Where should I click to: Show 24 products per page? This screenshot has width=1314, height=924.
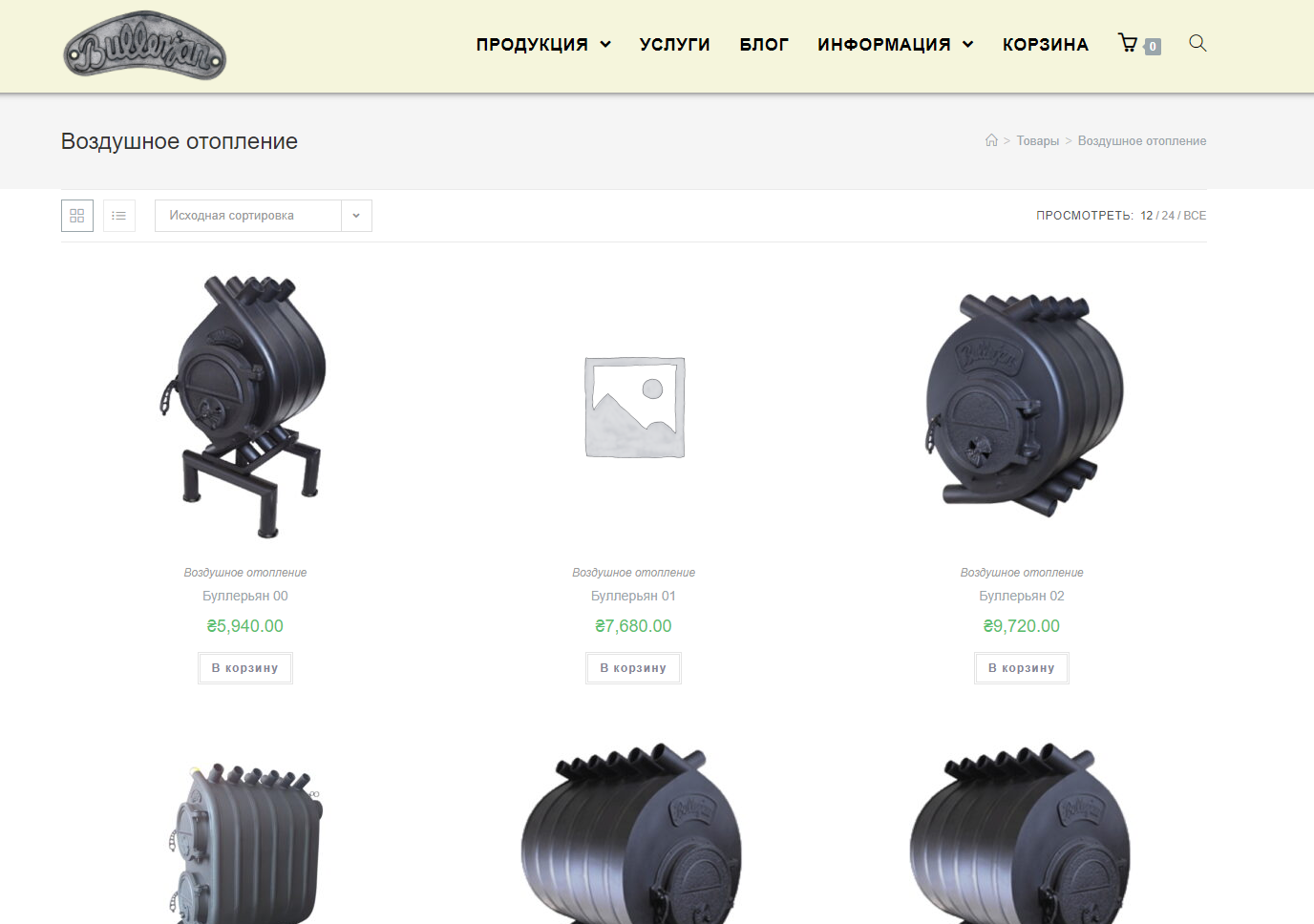[1168, 216]
